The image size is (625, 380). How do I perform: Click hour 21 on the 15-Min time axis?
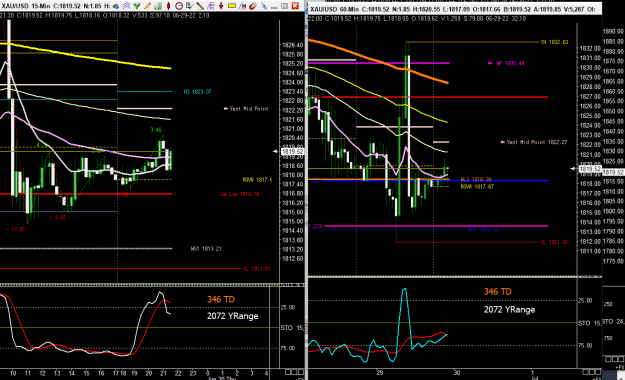pyautogui.click(x=163, y=374)
